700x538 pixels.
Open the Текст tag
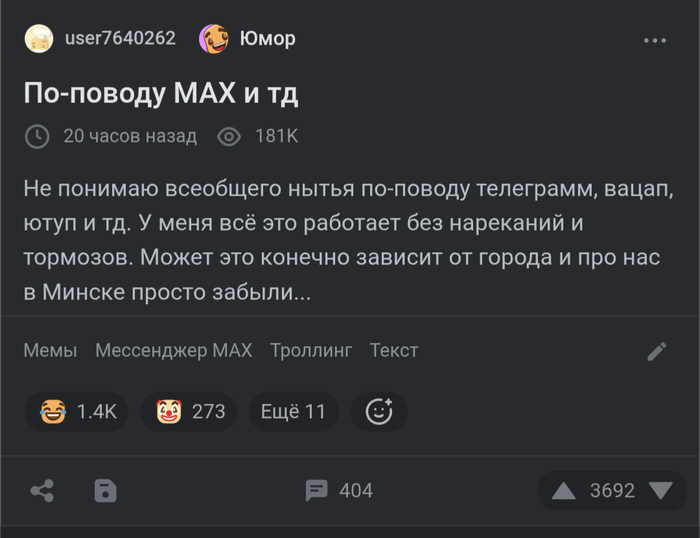[394, 350]
